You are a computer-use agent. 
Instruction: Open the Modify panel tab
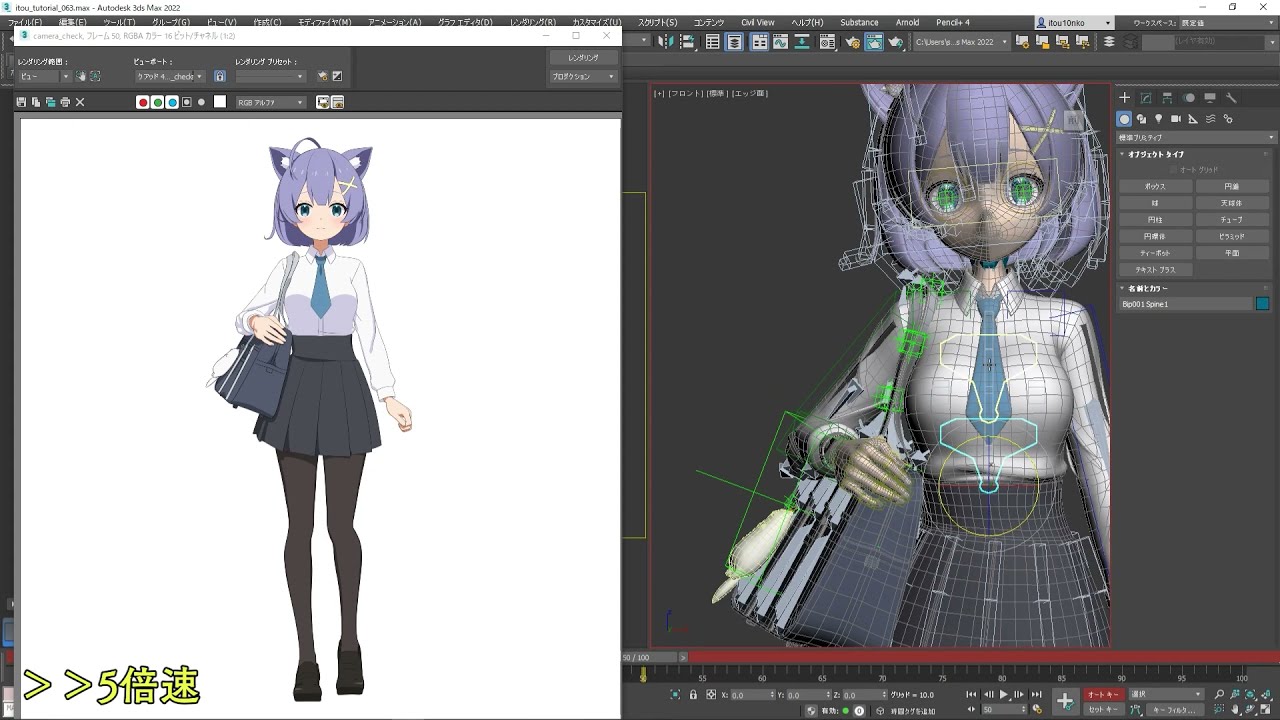point(1146,98)
